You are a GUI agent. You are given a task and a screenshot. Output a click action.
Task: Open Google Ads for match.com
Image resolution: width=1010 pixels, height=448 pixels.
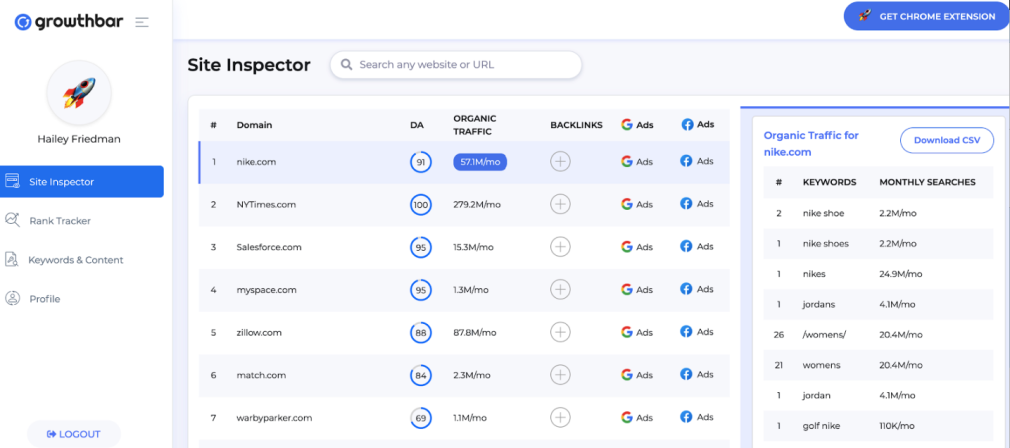coord(637,375)
